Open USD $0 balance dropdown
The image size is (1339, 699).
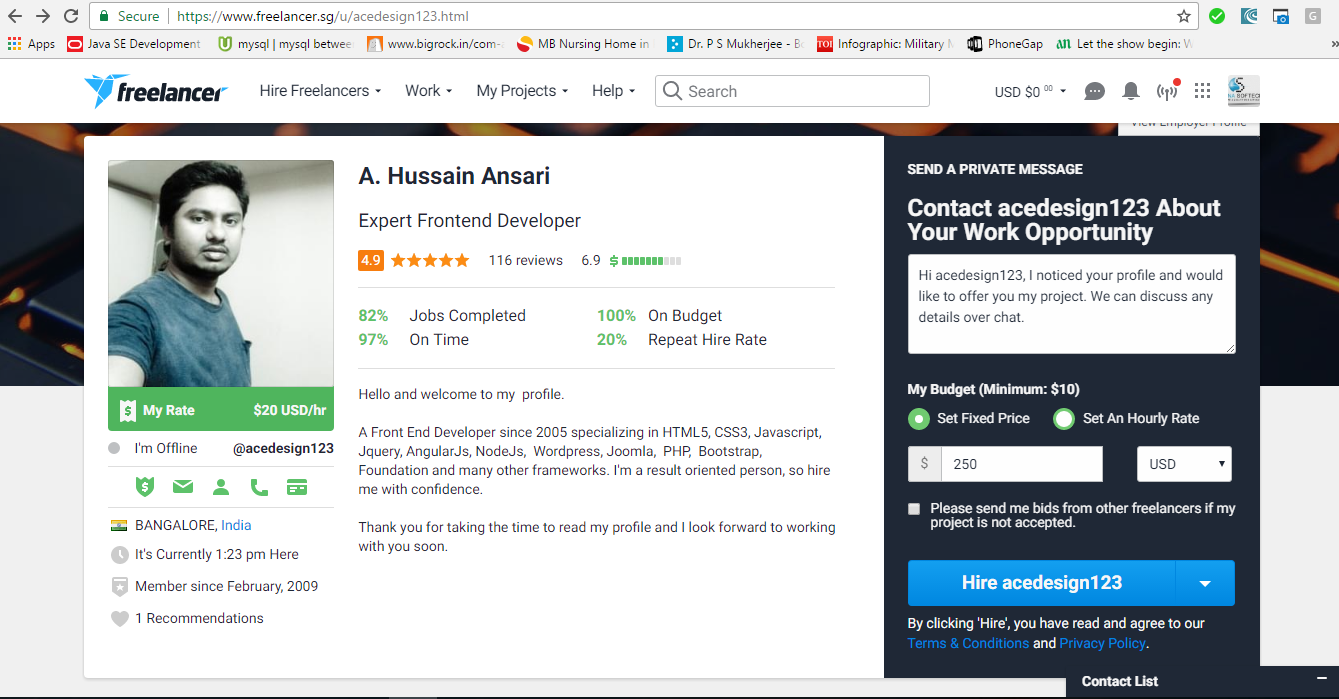pyautogui.click(x=1030, y=91)
